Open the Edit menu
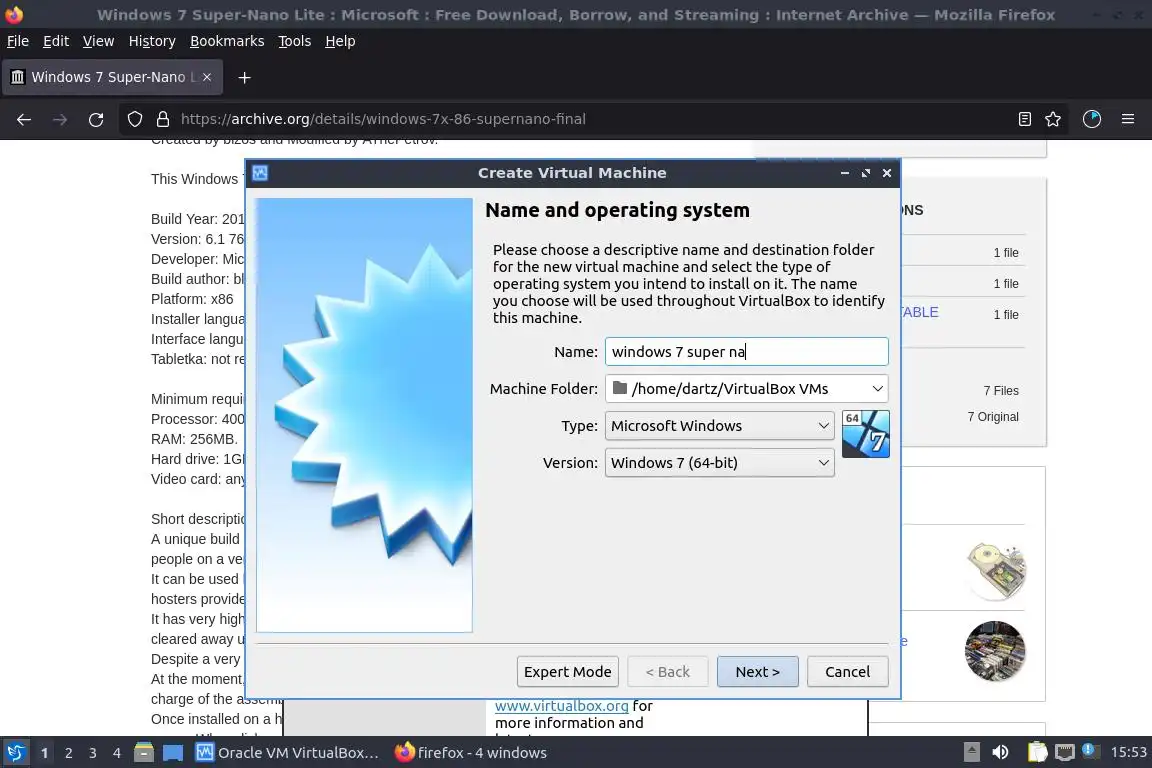Image resolution: width=1152 pixels, height=768 pixels. click(x=56, y=41)
